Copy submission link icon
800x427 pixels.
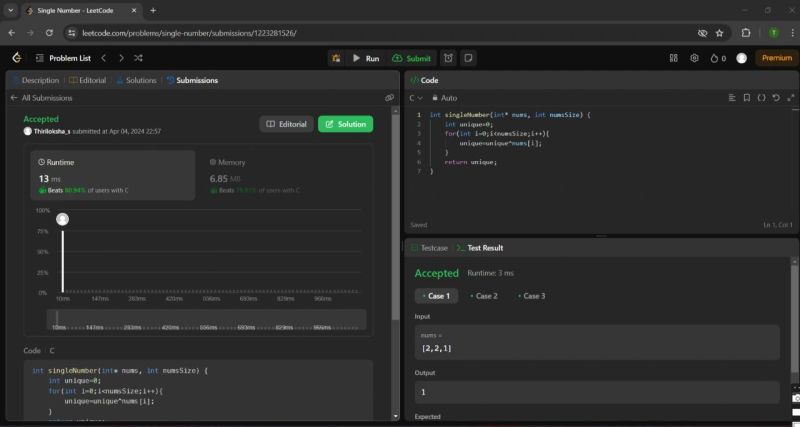pos(389,98)
